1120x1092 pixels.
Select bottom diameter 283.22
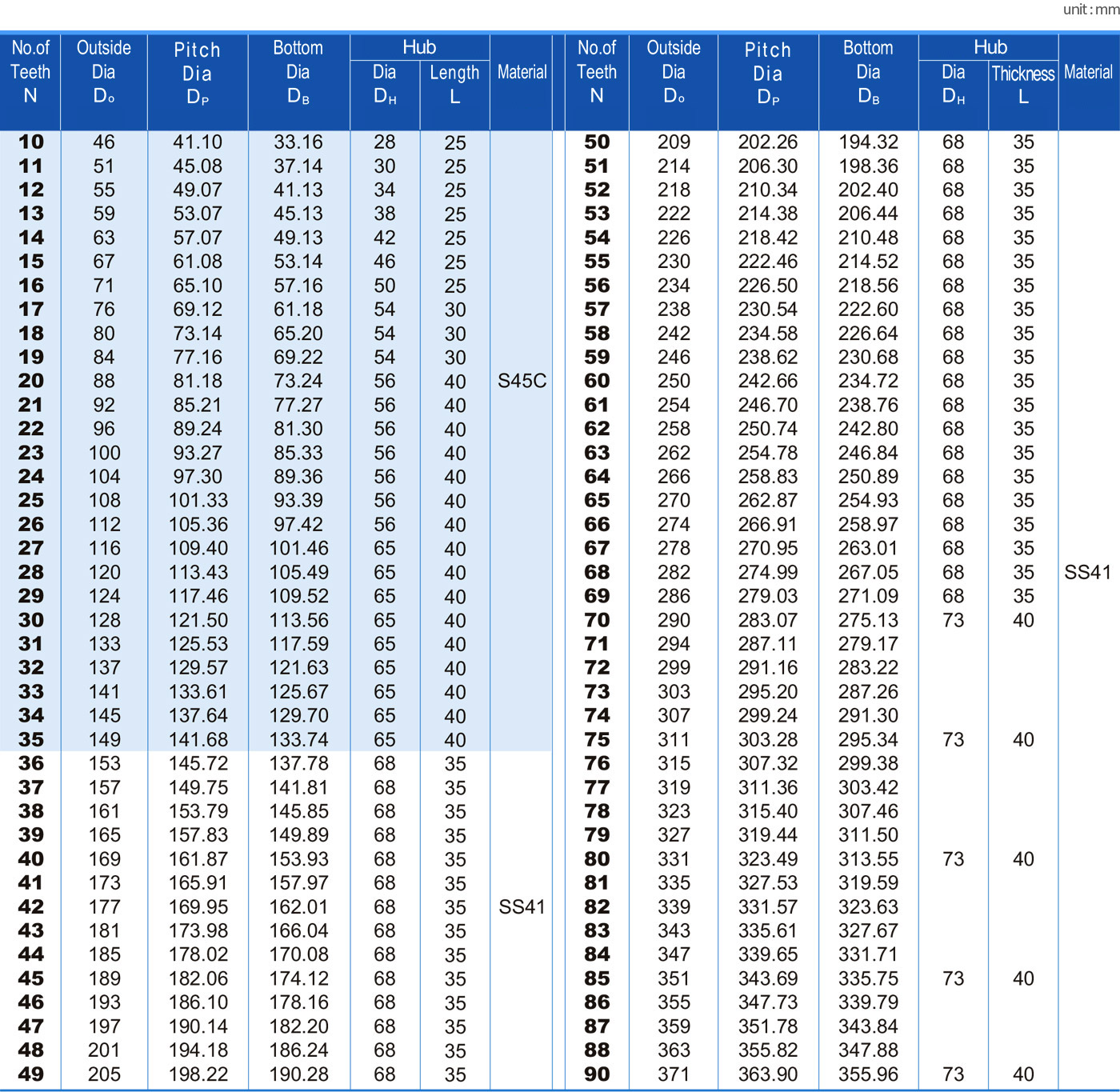868,667
